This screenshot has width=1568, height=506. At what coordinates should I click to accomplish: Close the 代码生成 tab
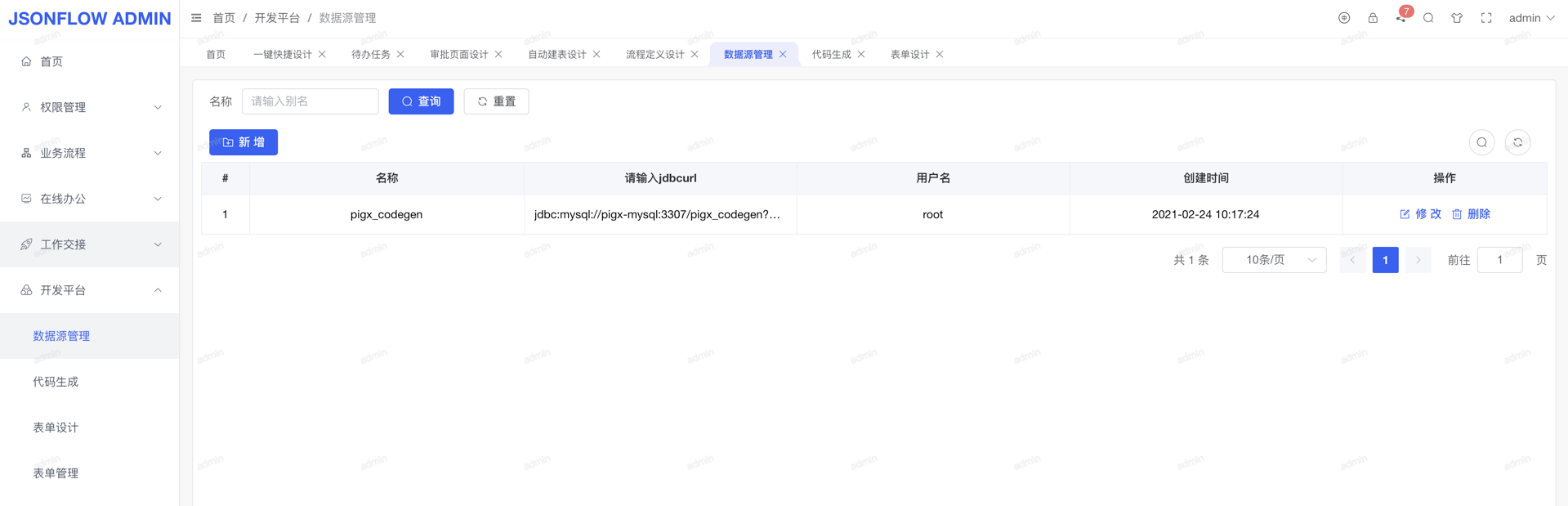(x=861, y=55)
